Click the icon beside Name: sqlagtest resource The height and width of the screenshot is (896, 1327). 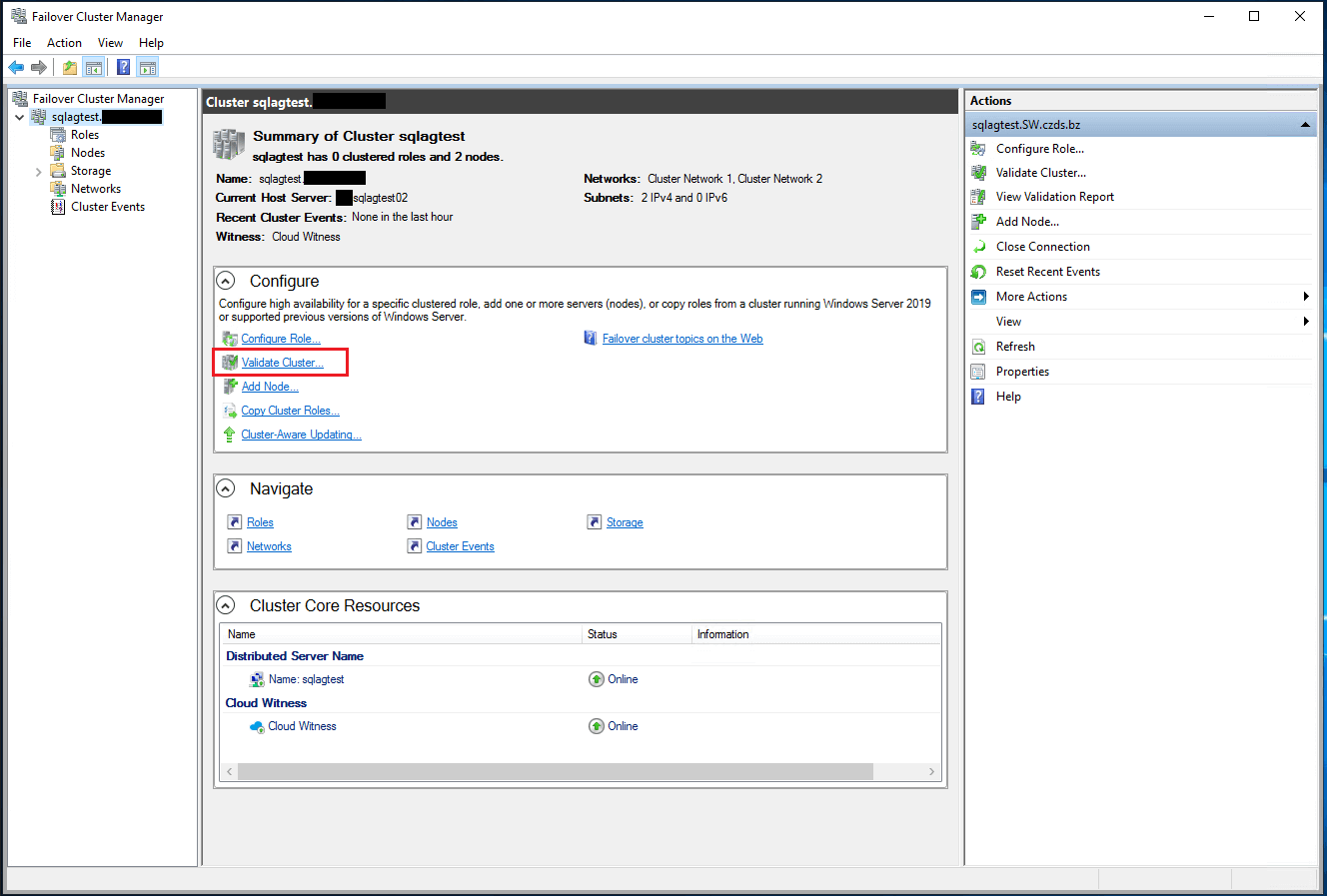tap(257, 679)
